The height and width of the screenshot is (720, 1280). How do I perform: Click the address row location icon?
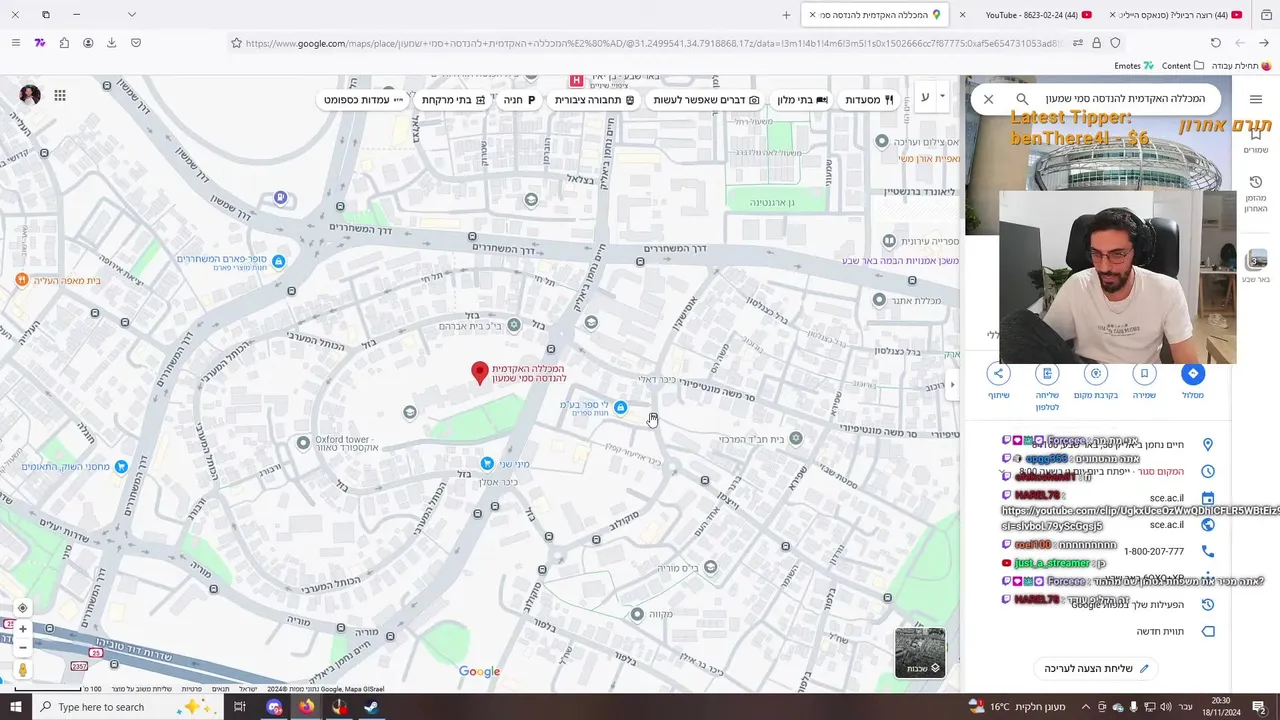[1207, 445]
